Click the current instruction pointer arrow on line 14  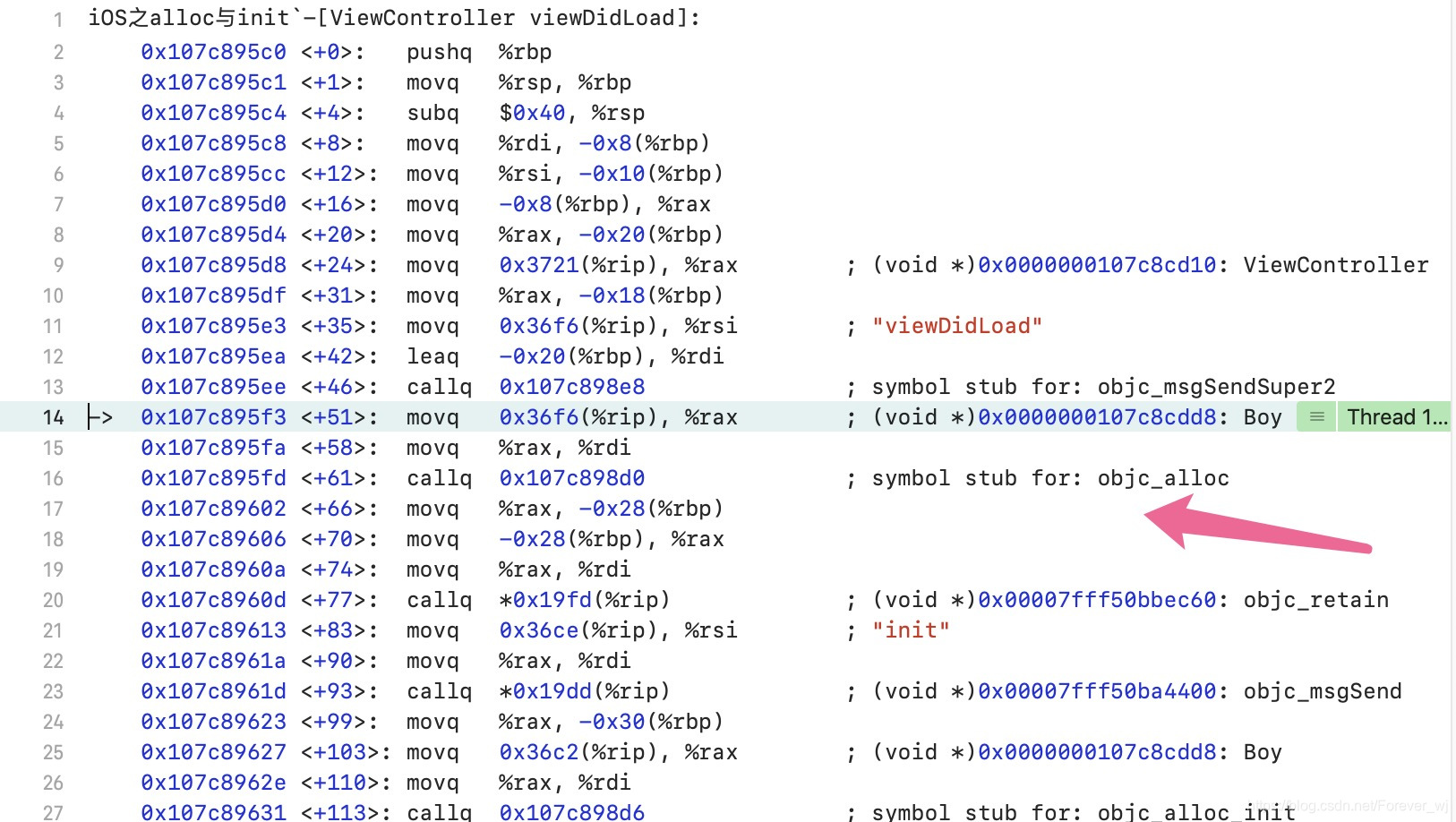(x=99, y=417)
